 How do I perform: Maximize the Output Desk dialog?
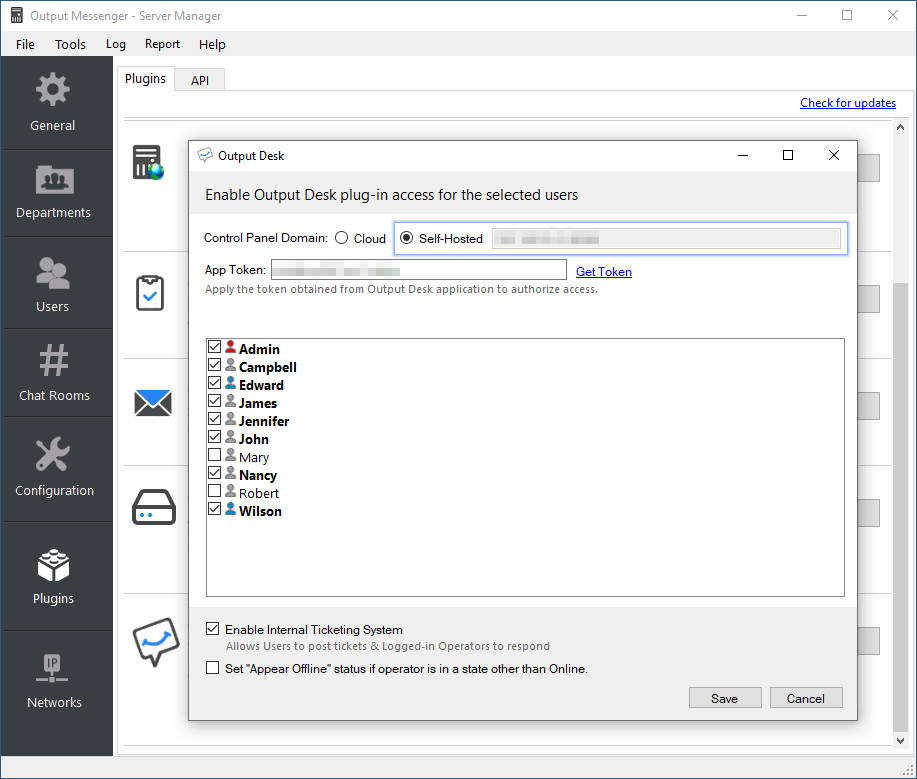click(788, 155)
